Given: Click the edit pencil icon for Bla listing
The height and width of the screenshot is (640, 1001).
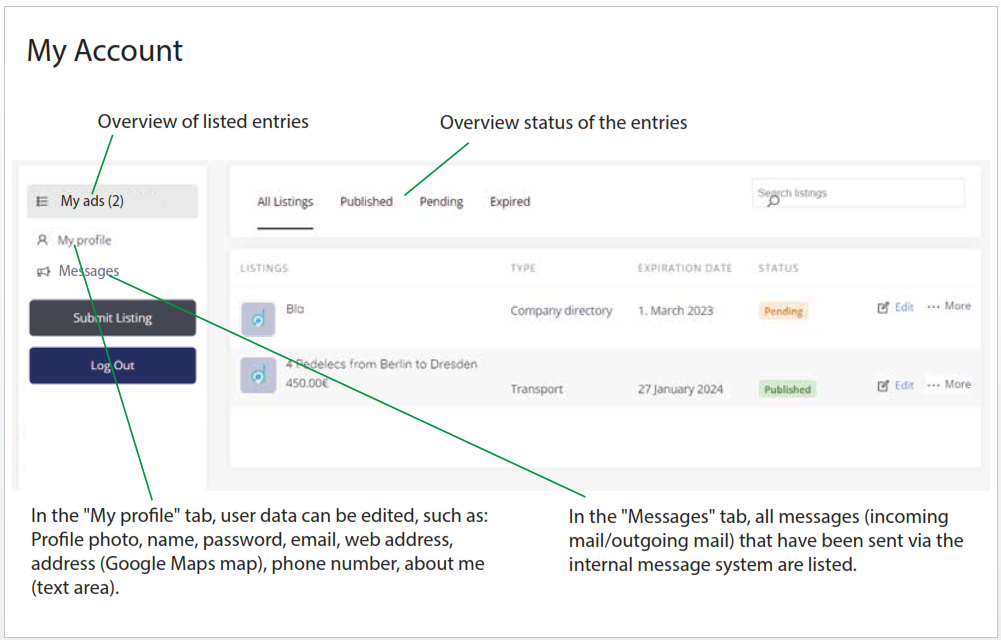Looking at the screenshot, I should point(883,308).
